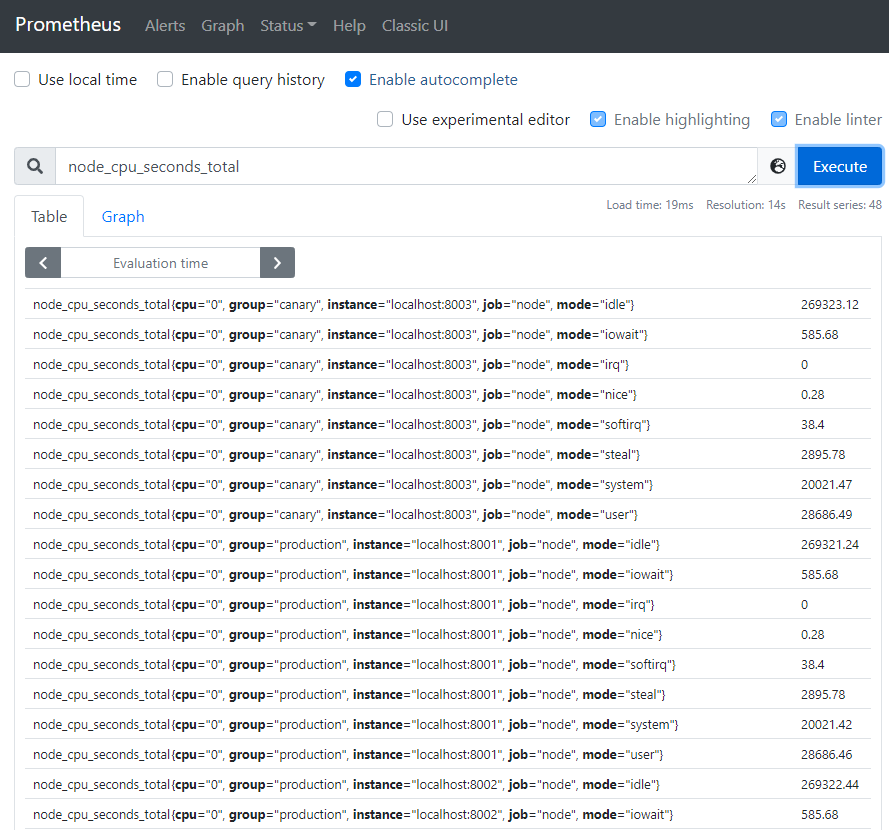Disable the Enable autocomplete checkbox

353,80
